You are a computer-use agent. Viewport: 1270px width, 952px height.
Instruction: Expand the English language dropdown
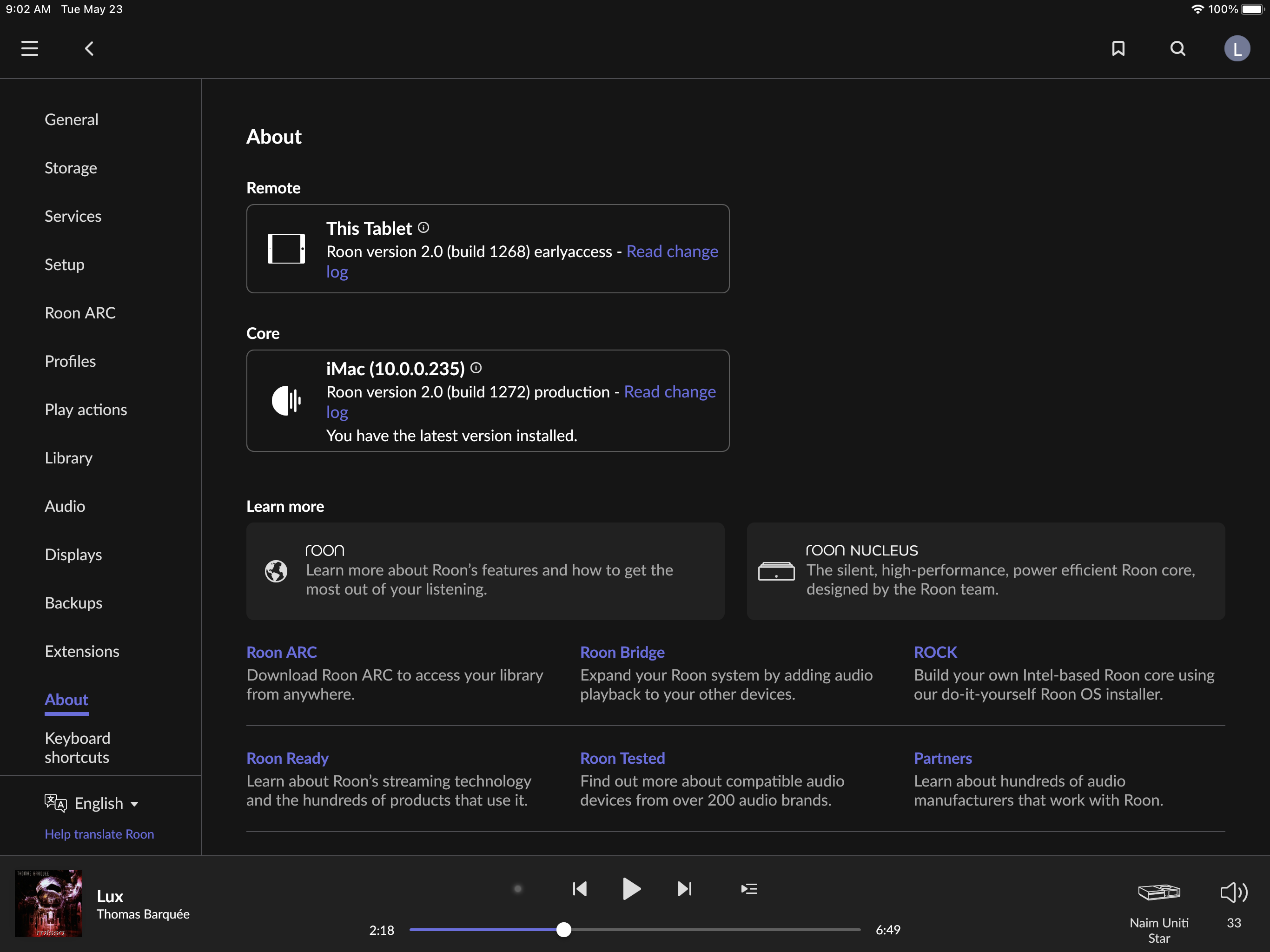[x=106, y=803]
